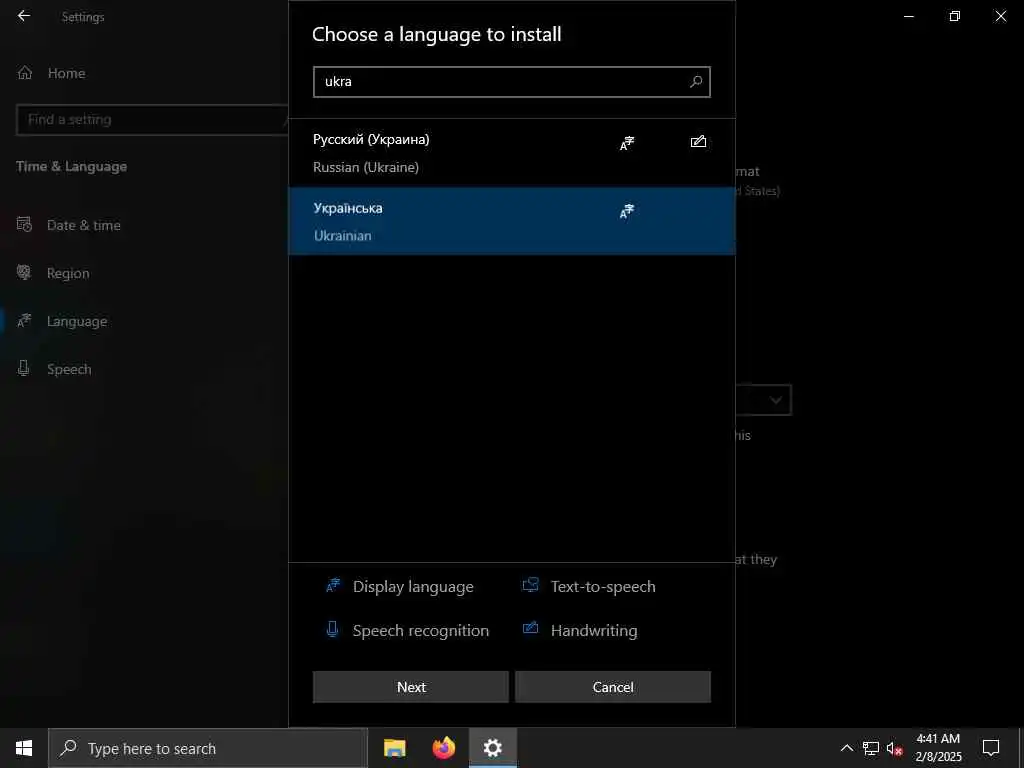1024x768 pixels.
Task: Click the display language icon on Russian (Ukraine) row
Action: [x=627, y=143]
